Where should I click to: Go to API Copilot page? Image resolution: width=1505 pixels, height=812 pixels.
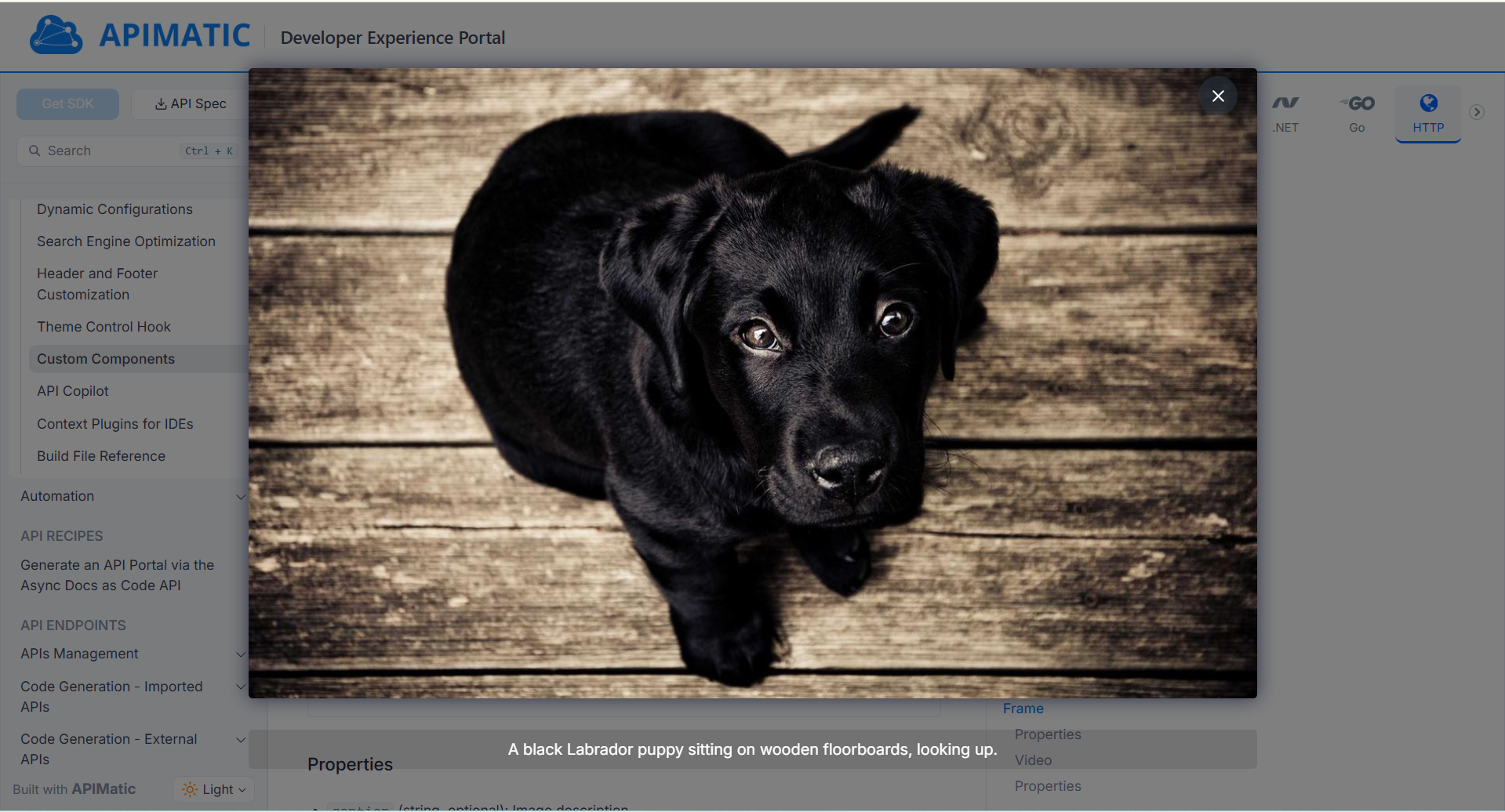pyautogui.click(x=73, y=391)
